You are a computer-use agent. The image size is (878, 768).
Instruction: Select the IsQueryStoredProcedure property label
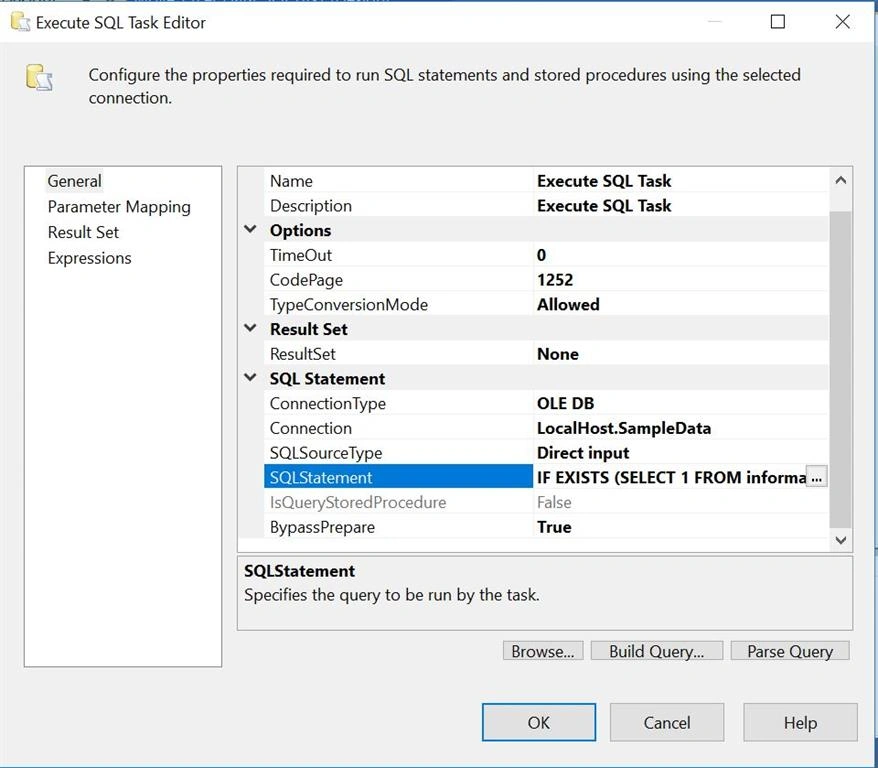coord(398,502)
